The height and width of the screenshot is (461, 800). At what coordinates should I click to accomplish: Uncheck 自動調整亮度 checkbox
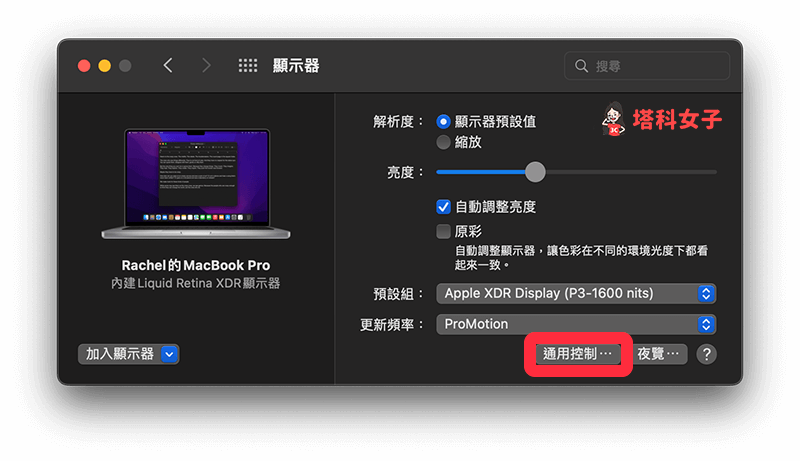[x=443, y=207]
